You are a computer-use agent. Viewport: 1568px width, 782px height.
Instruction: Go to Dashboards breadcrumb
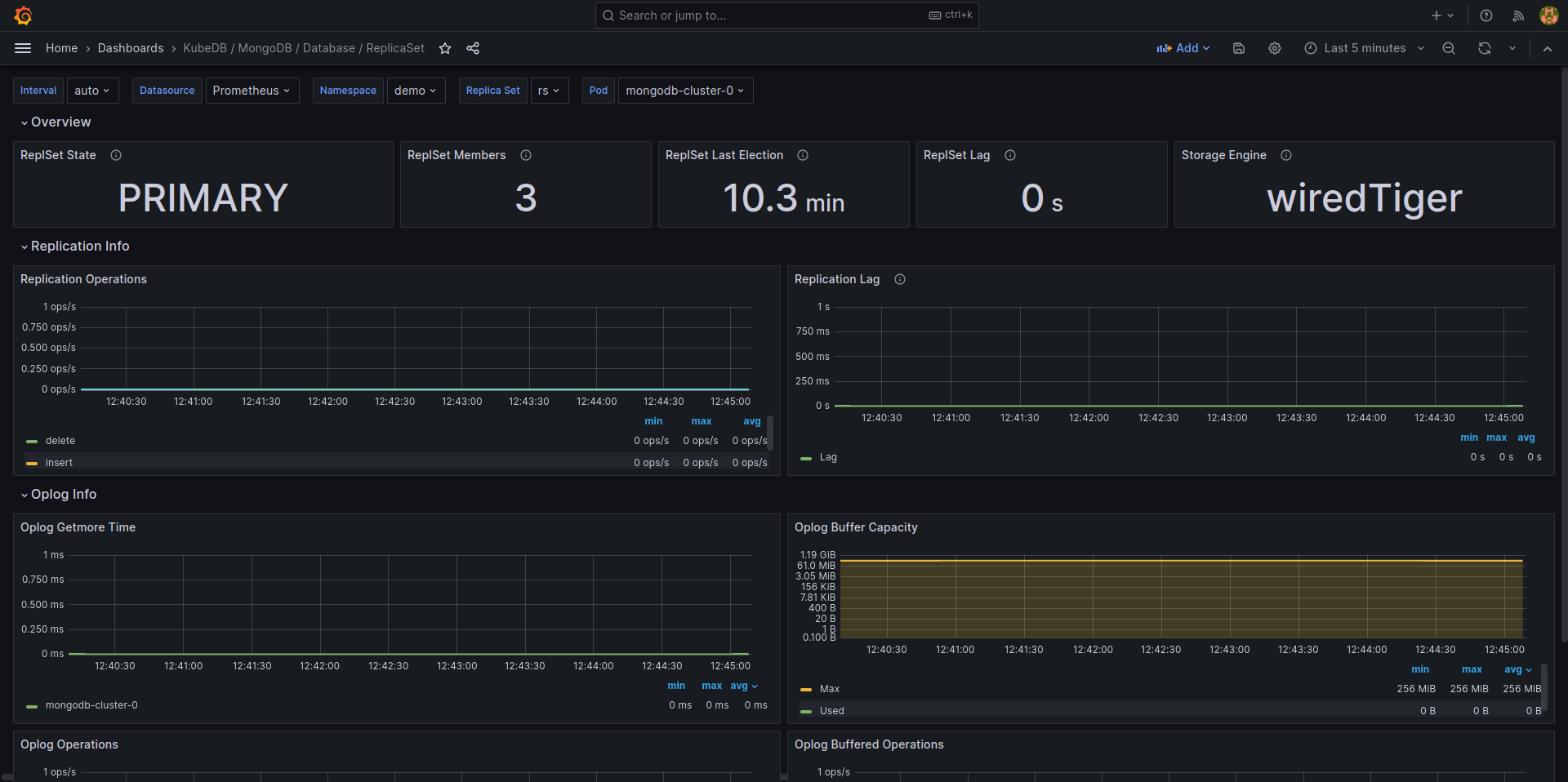[131, 48]
